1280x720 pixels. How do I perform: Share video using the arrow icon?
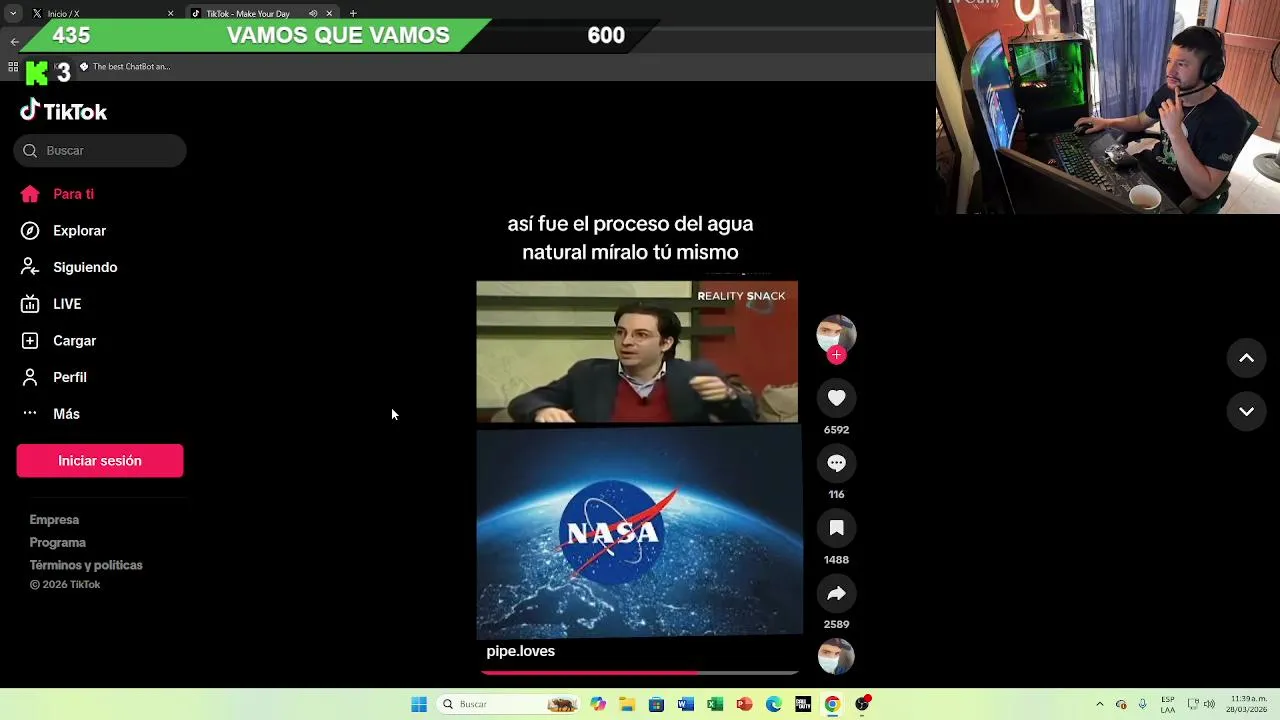coord(837,593)
